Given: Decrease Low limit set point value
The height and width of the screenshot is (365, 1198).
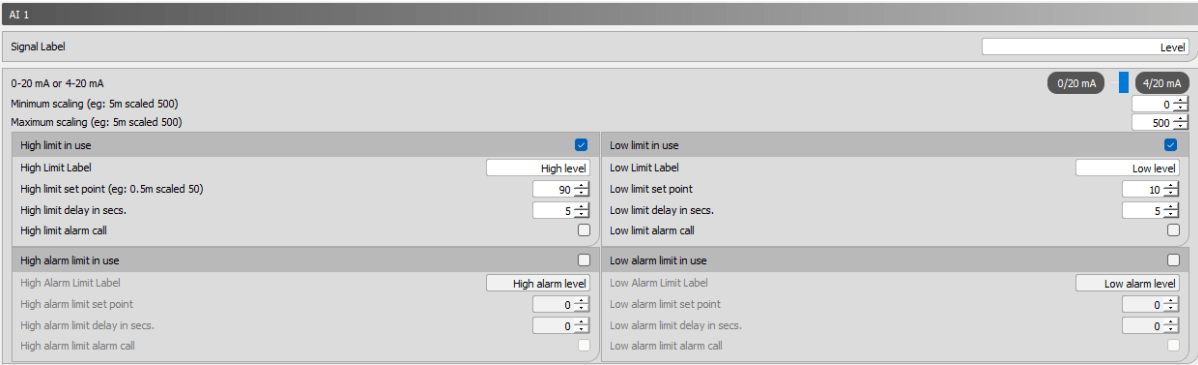Looking at the screenshot, I should coord(1171,192).
